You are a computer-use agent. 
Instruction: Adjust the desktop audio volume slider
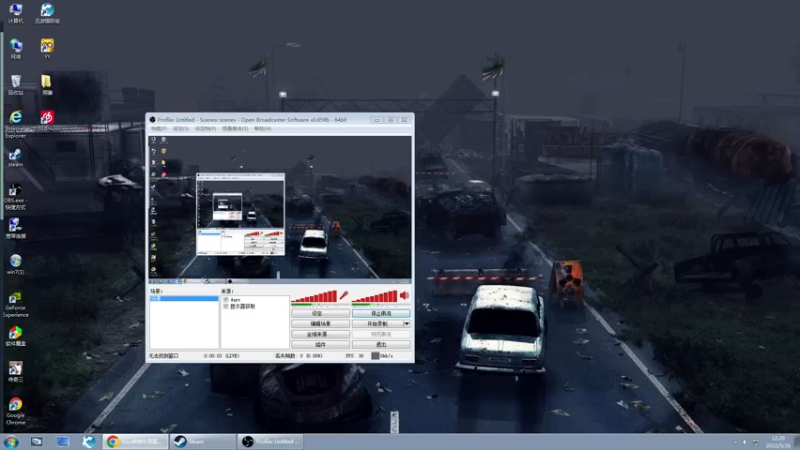click(374, 296)
